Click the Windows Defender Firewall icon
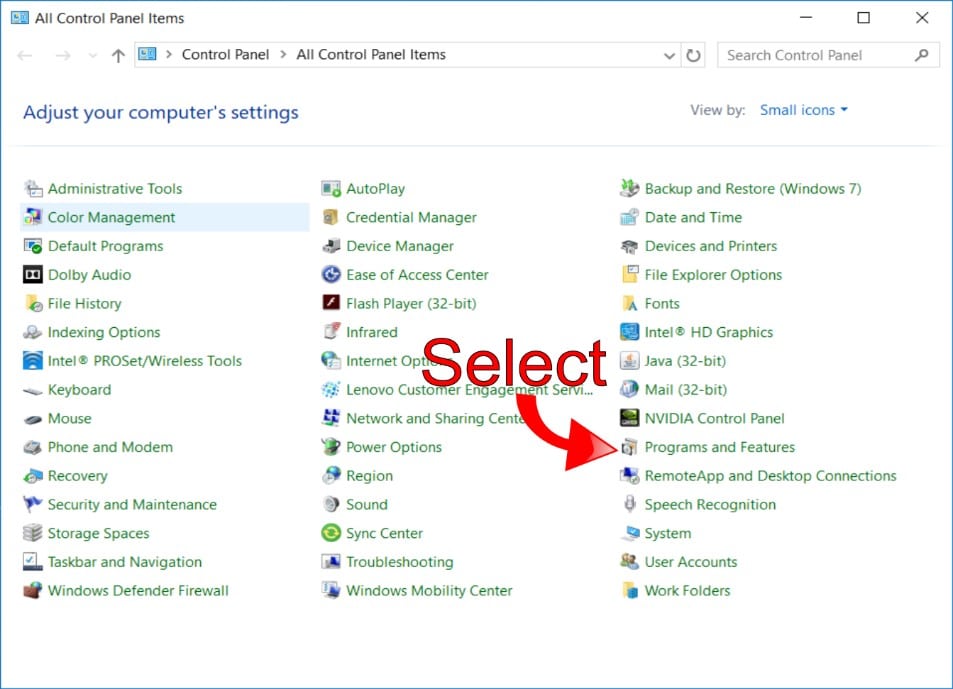 point(33,591)
